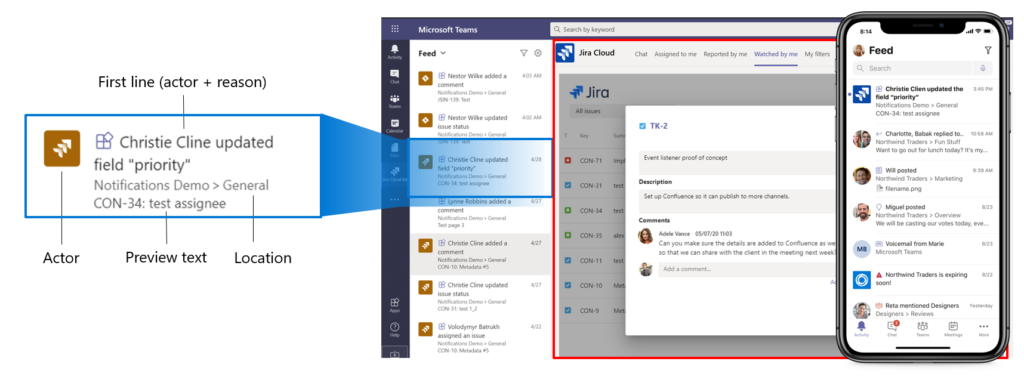Tap Will posted notification on phone
Screen dimensions: 1024x380
click(x=923, y=179)
